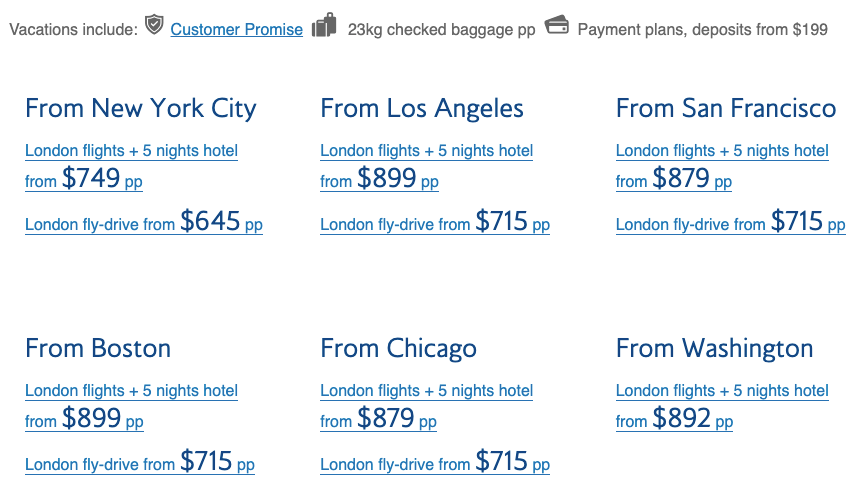Select San Francisco fly-drive from $715
Viewport: 847px width, 496px height.
point(730,221)
